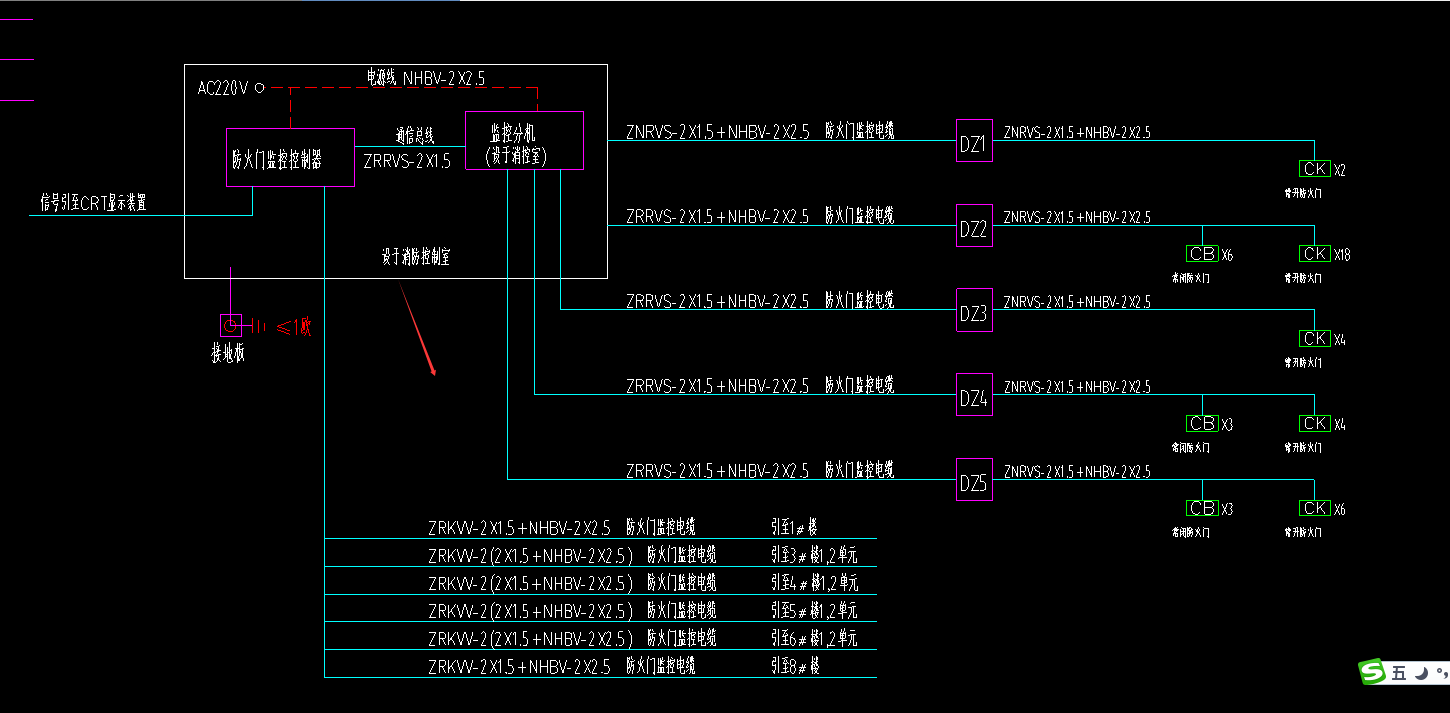Screen dimensions: 1450x713
Task: Click the 电源线 NHBV-2X2.5 label
Action: [x=426, y=77]
